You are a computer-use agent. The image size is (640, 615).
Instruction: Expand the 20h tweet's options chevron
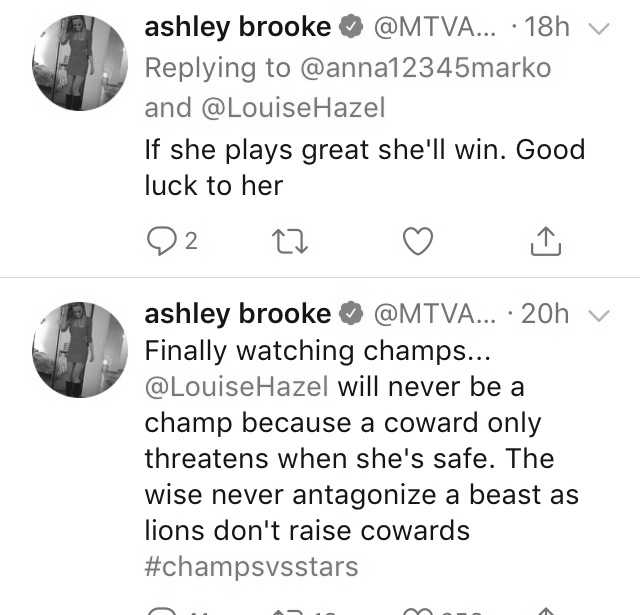599,315
